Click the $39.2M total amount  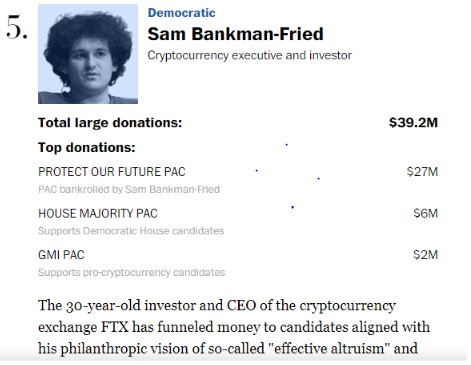413,122
